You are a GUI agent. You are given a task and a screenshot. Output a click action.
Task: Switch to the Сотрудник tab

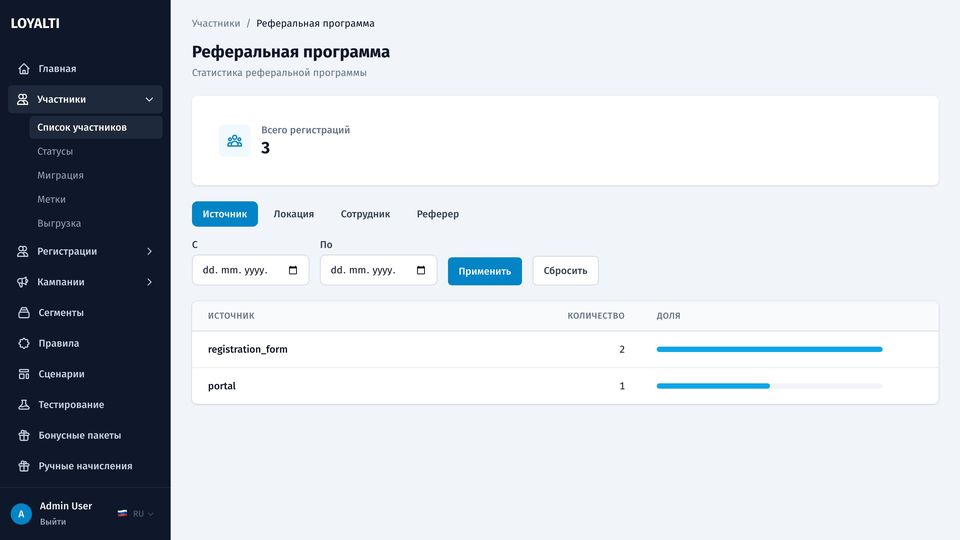(366, 214)
